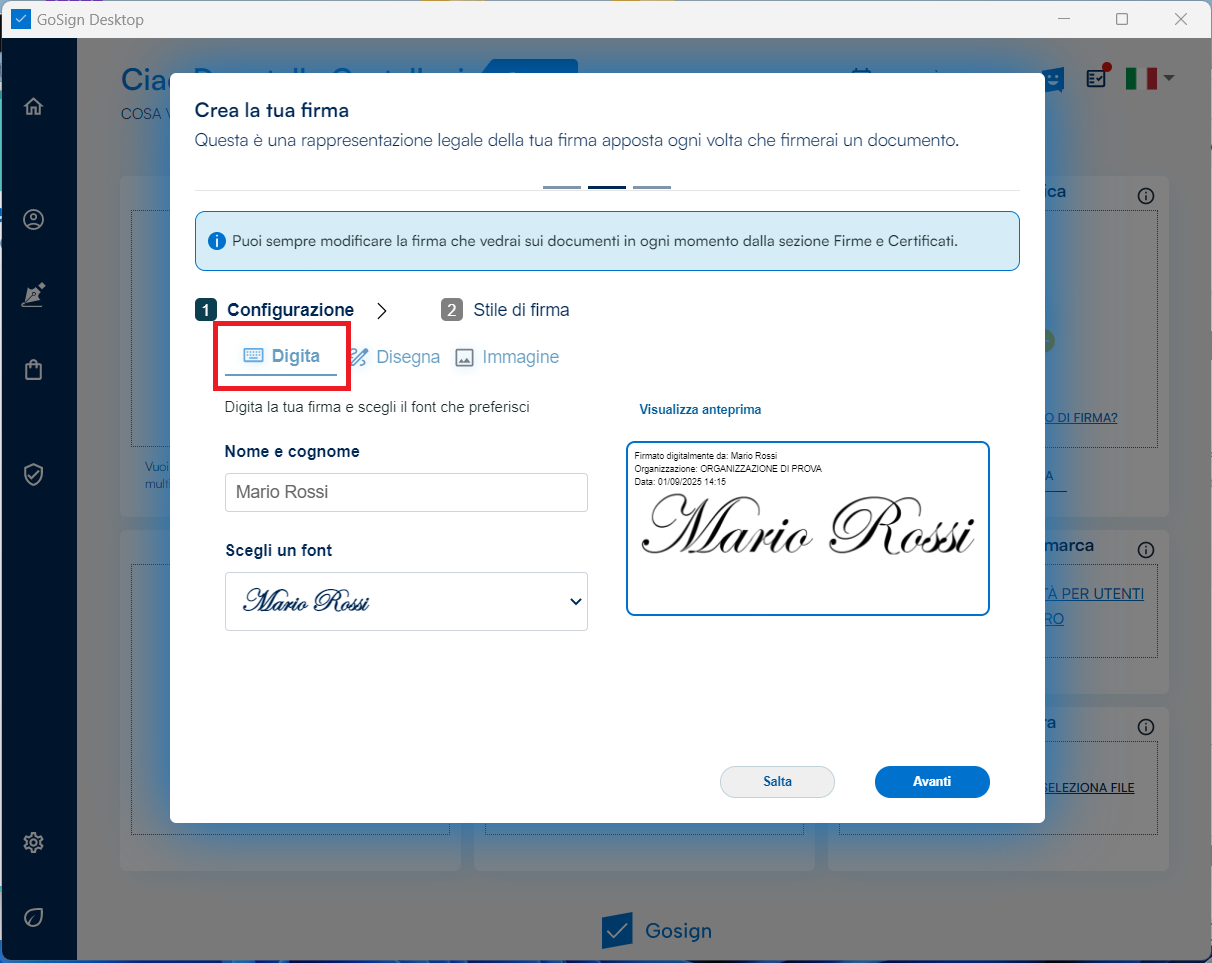Select step 1 Configurazione
Viewport: 1212px width, 963px height.
point(276,310)
